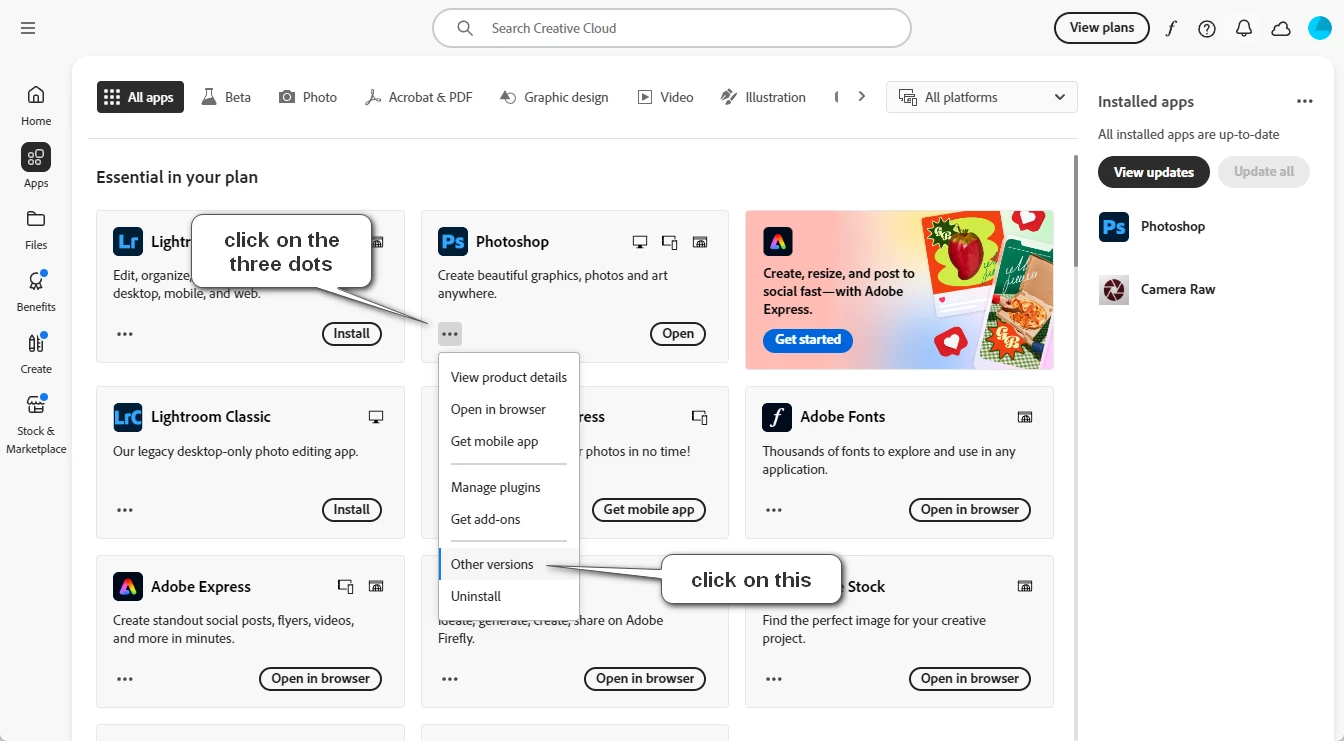Click the View plans button

[1102, 28]
